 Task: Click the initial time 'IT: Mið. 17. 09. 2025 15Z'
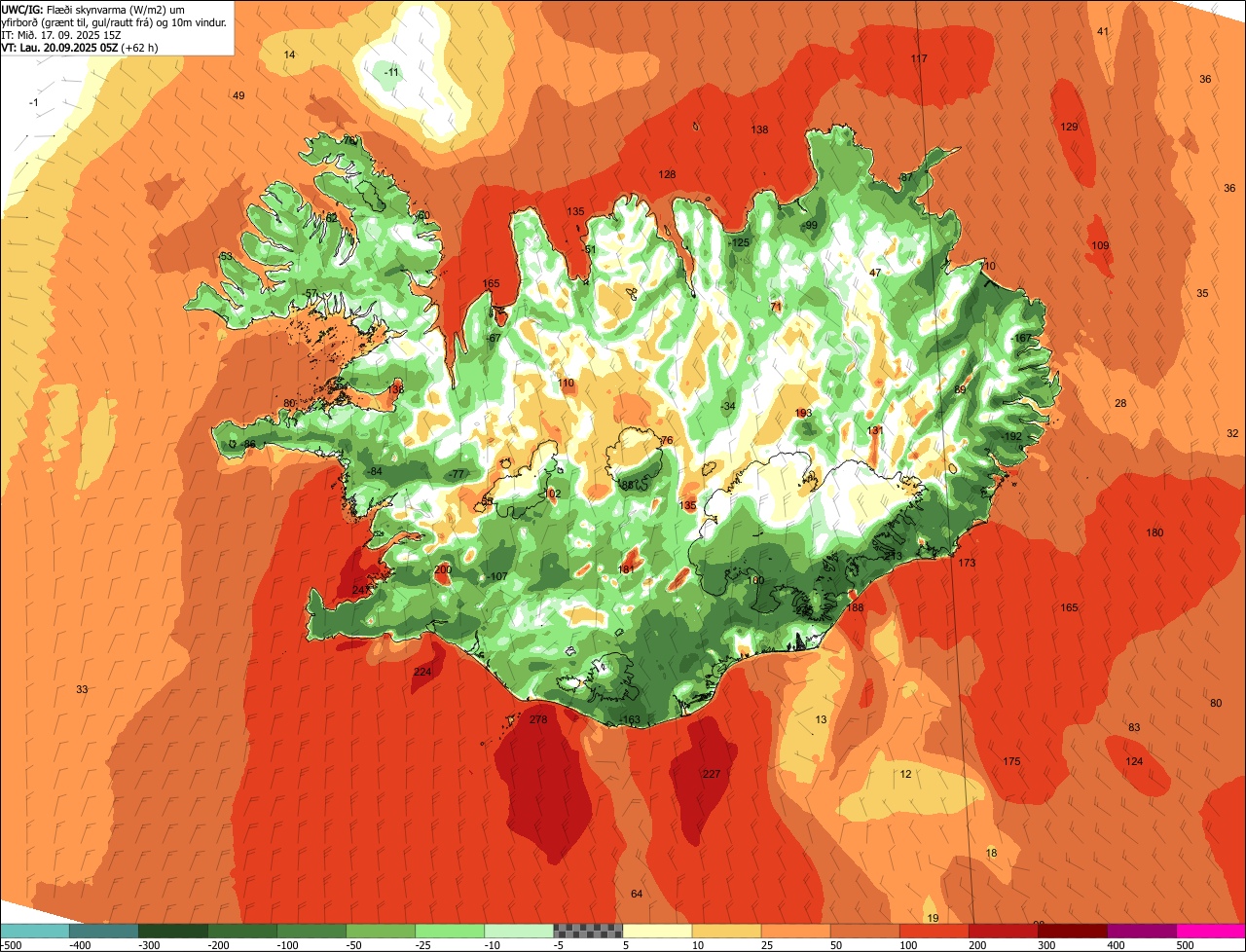coord(59,34)
